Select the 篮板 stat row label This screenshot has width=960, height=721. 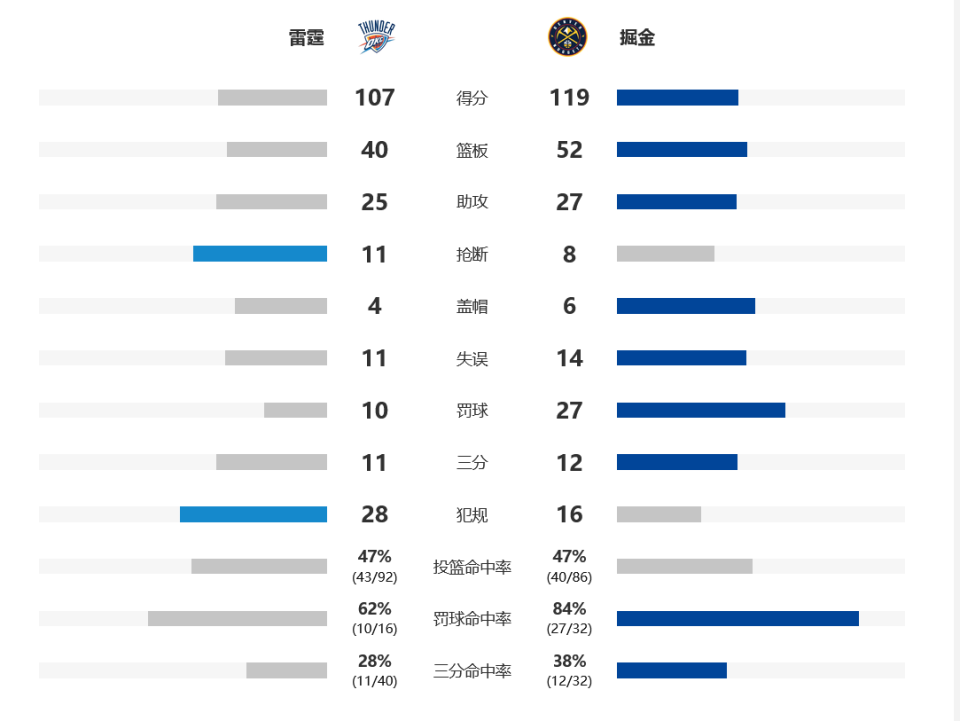pyautogui.click(x=472, y=150)
